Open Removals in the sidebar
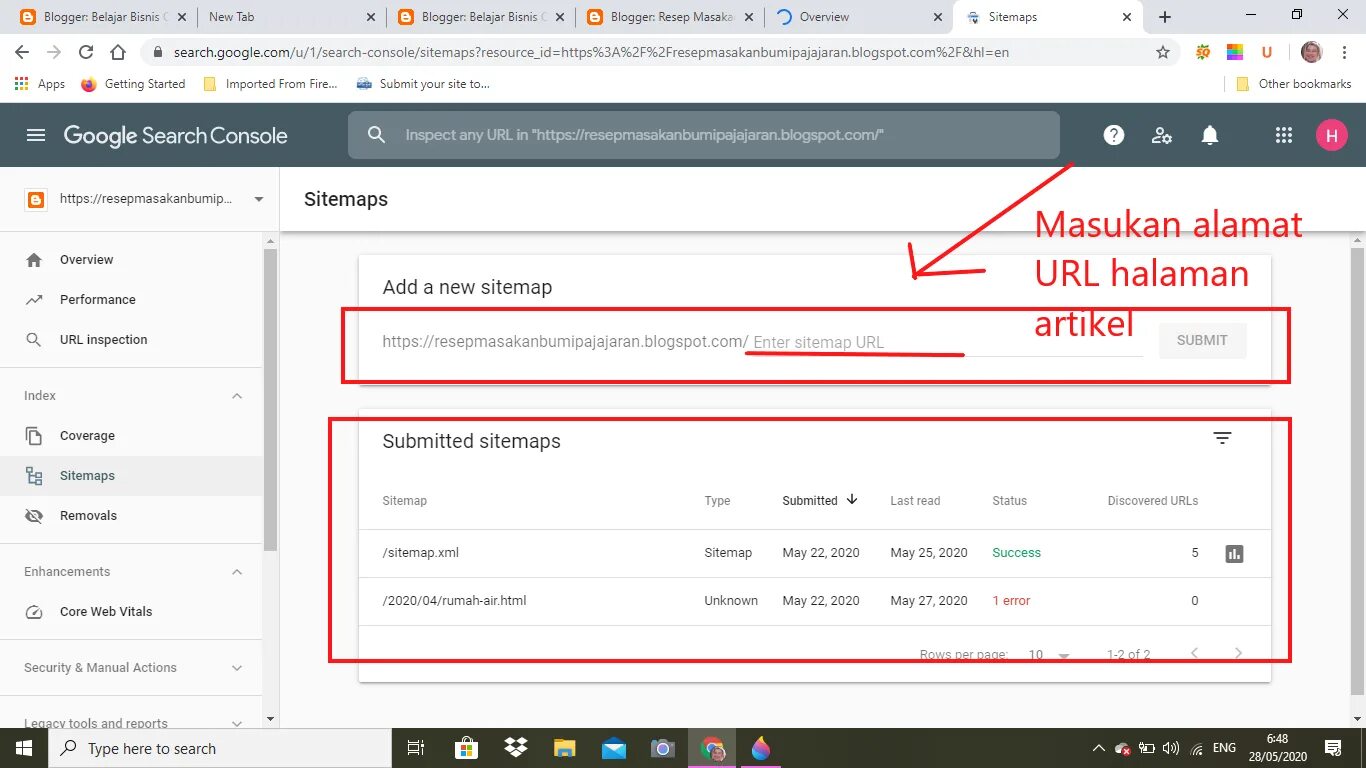This screenshot has width=1366, height=768. pyautogui.click(x=131, y=516)
